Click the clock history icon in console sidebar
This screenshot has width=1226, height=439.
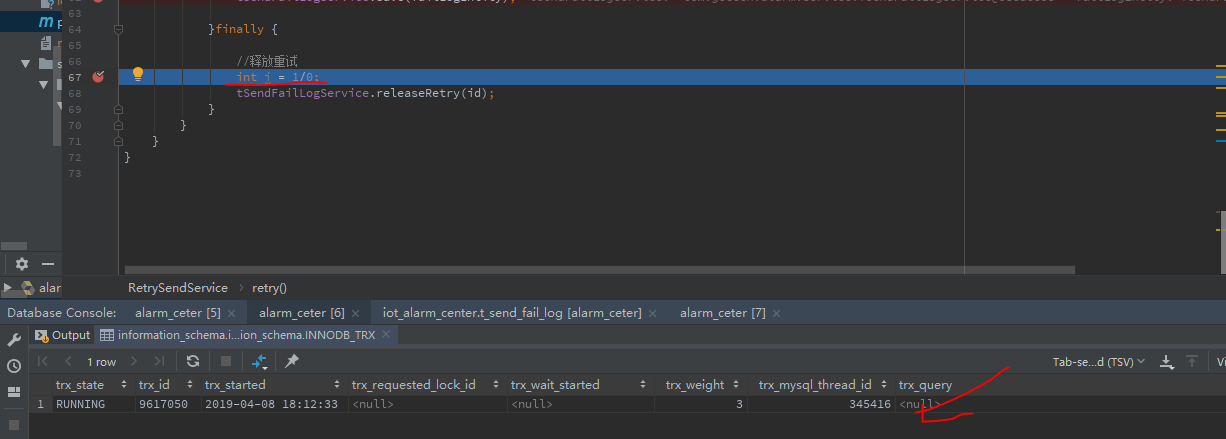point(14,366)
